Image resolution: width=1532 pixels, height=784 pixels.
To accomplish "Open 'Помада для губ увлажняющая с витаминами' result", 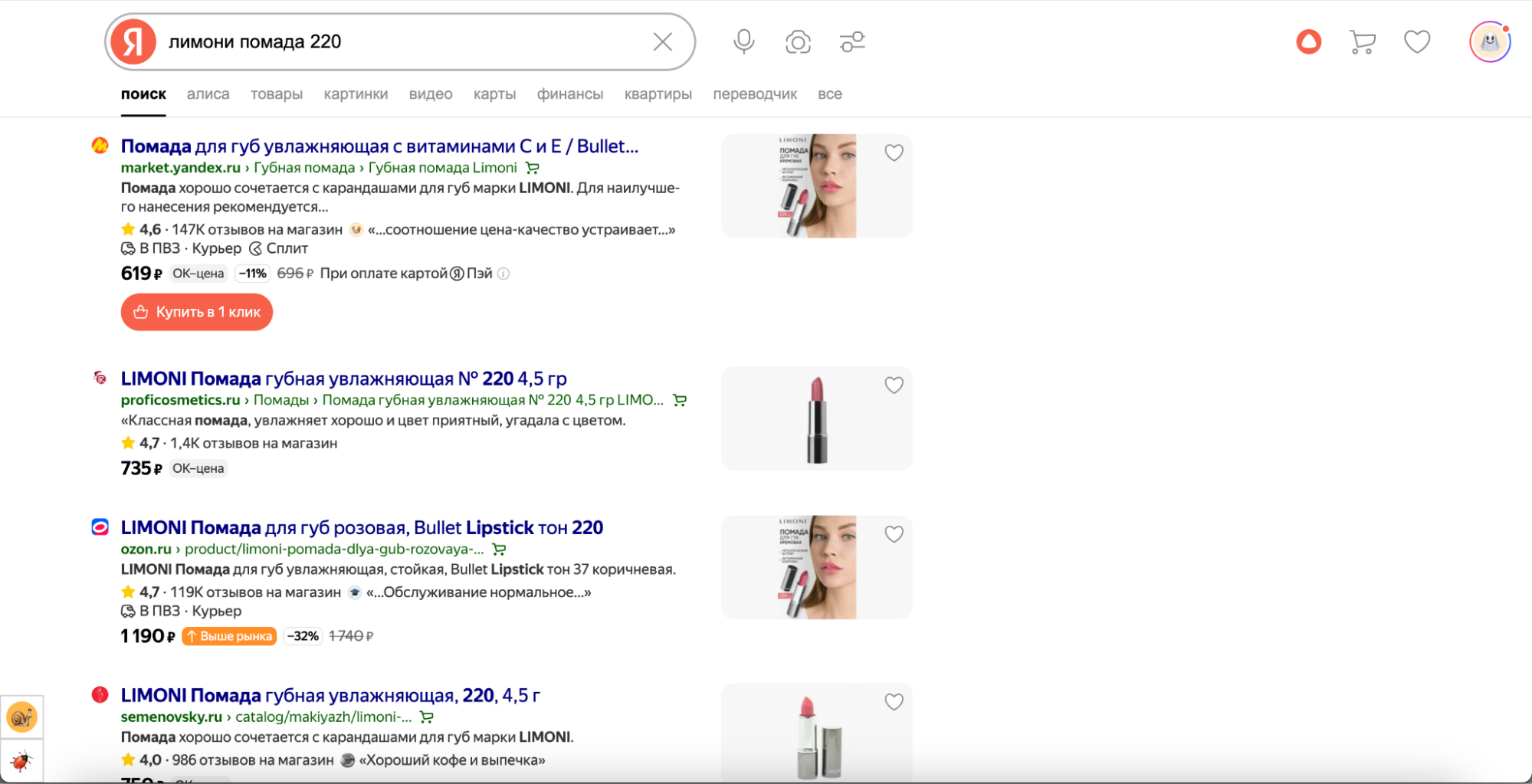I will (x=379, y=146).
